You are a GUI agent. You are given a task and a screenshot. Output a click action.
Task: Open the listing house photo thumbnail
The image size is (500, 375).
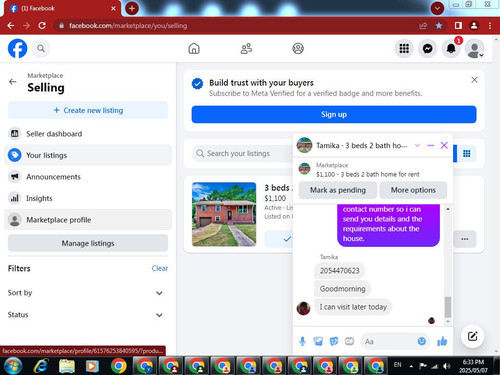(x=224, y=214)
